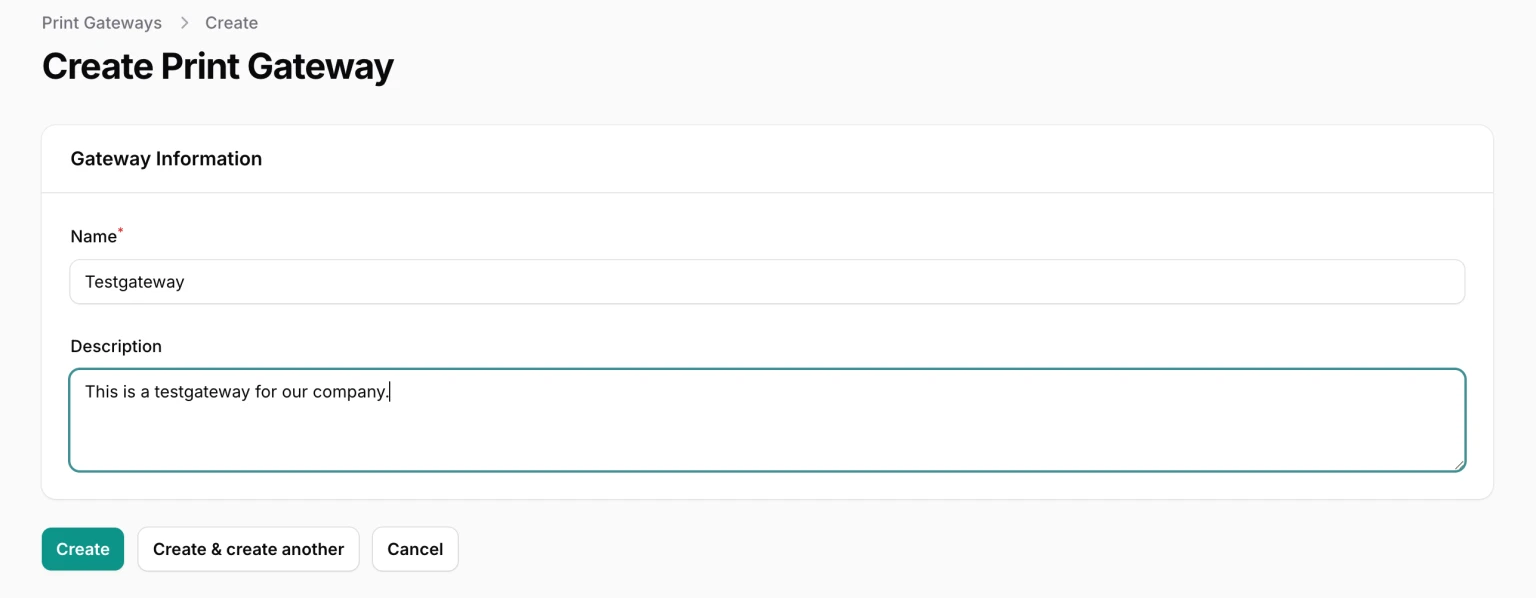Click the Description field label
Viewport: 1536px width, 598px height.
[116, 347]
